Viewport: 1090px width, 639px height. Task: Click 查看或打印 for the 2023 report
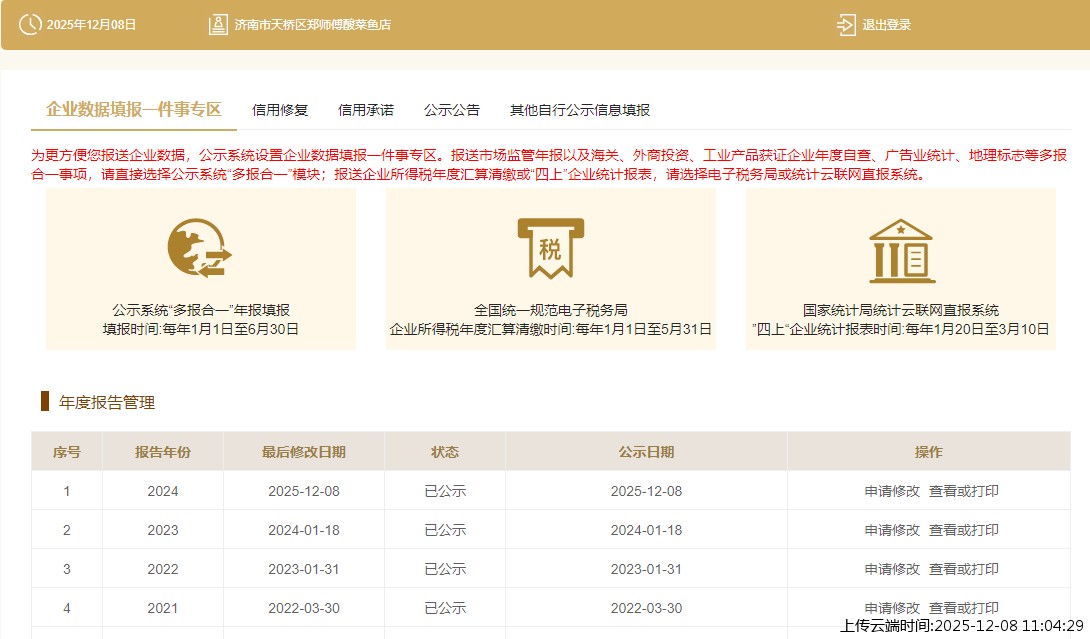(964, 530)
